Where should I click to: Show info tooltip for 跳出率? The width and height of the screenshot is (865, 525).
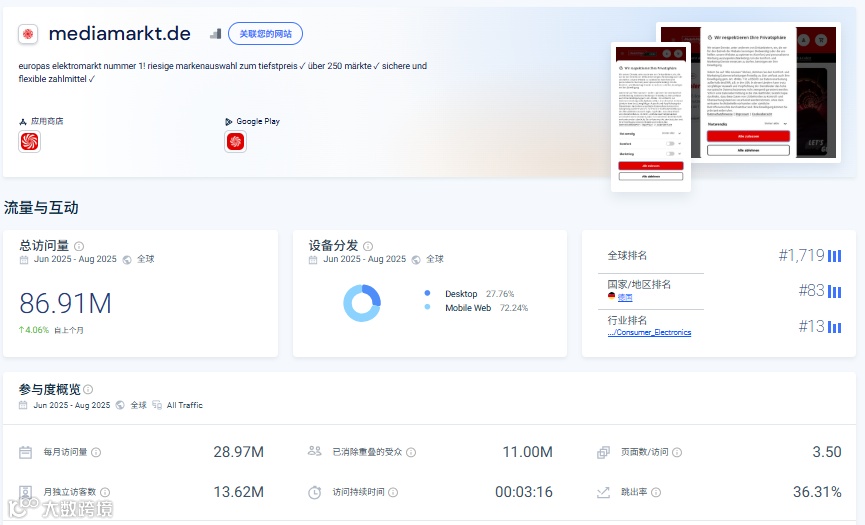point(656,492)
